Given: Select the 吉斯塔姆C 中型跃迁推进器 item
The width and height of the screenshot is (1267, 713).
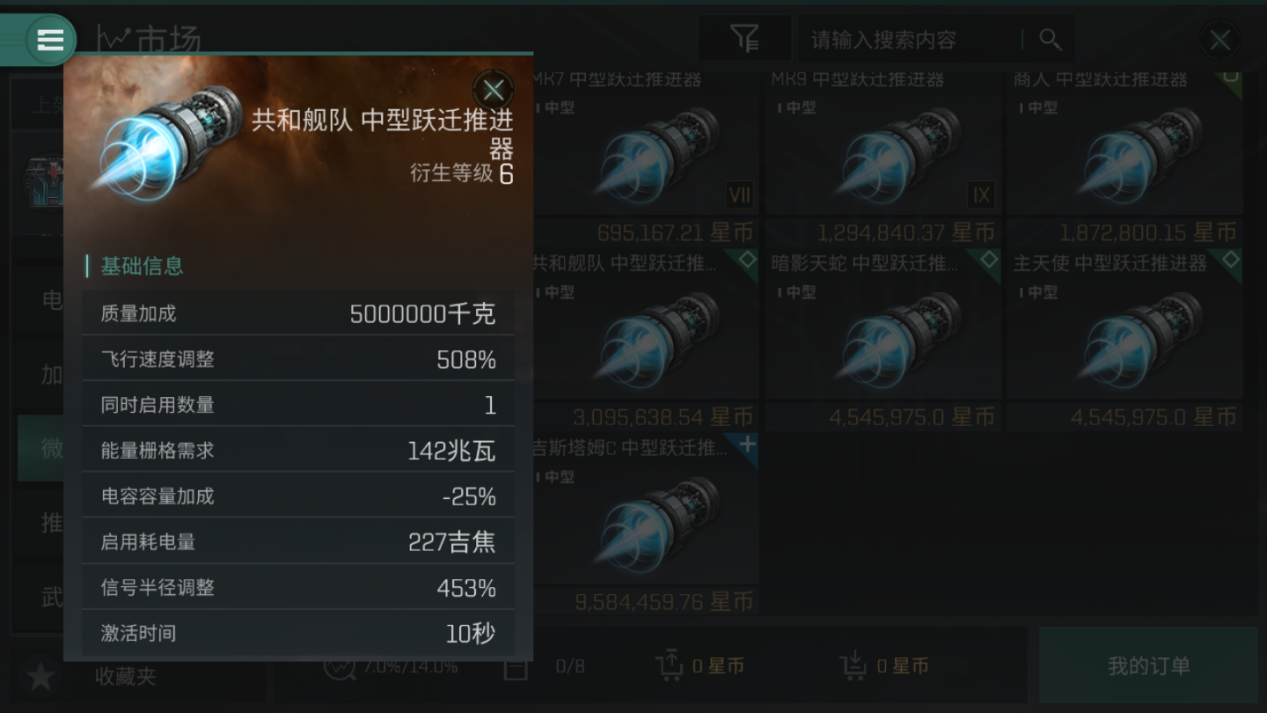Looking at the screenshot, I should click(643, 525).
